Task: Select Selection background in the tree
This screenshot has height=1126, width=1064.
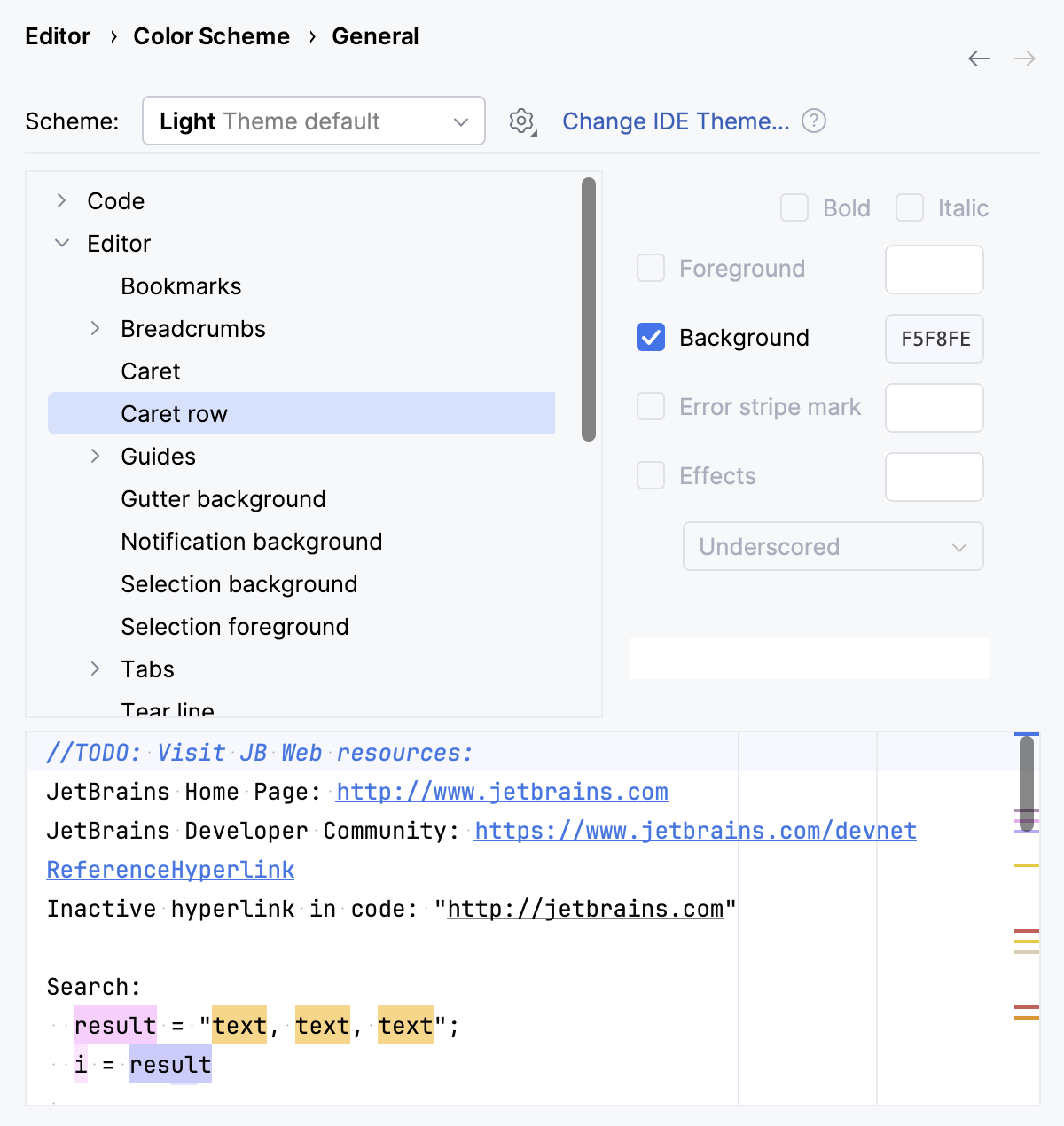Action: tap(239, 583)
